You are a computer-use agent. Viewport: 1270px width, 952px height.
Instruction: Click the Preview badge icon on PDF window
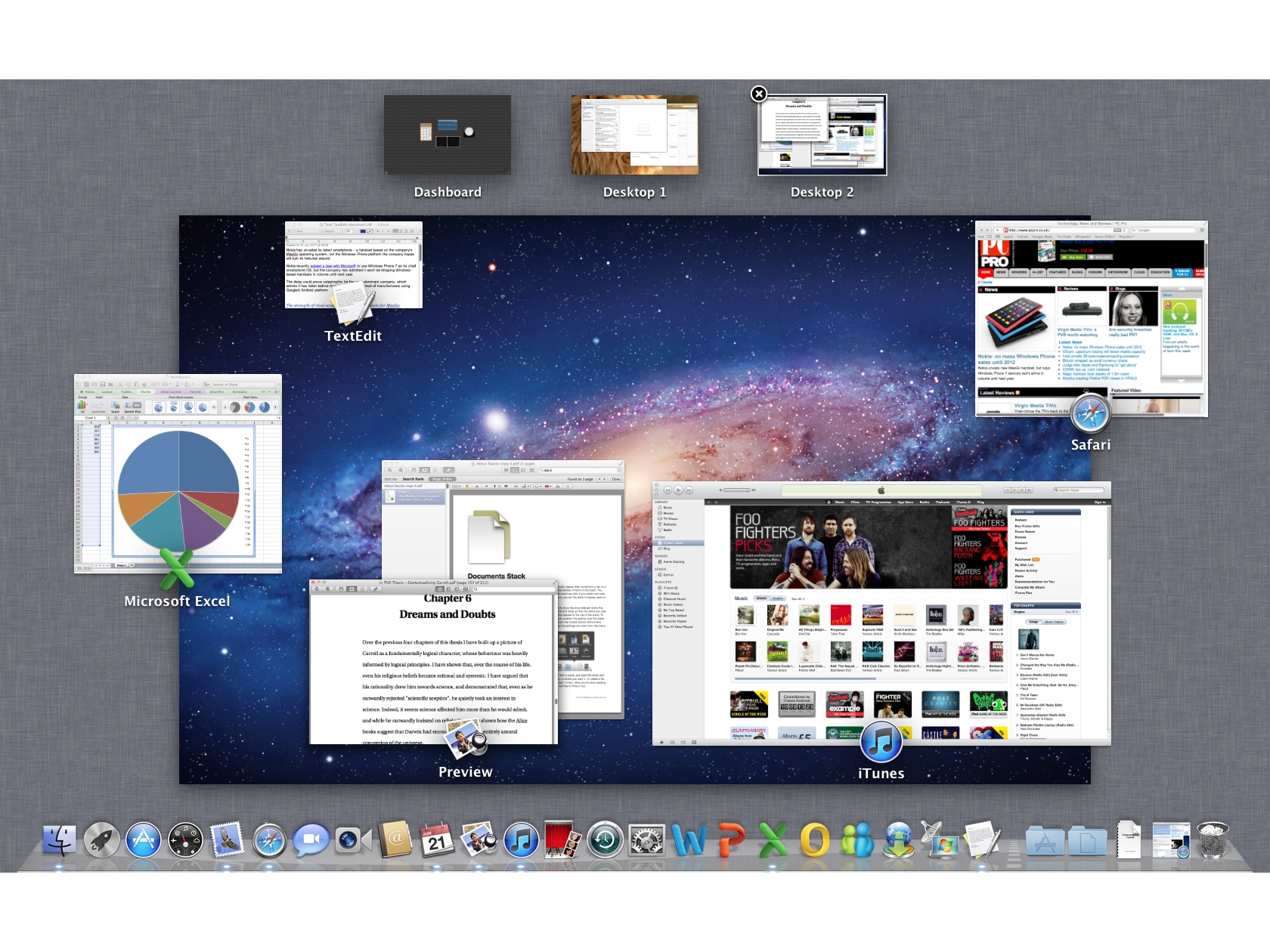467,738
